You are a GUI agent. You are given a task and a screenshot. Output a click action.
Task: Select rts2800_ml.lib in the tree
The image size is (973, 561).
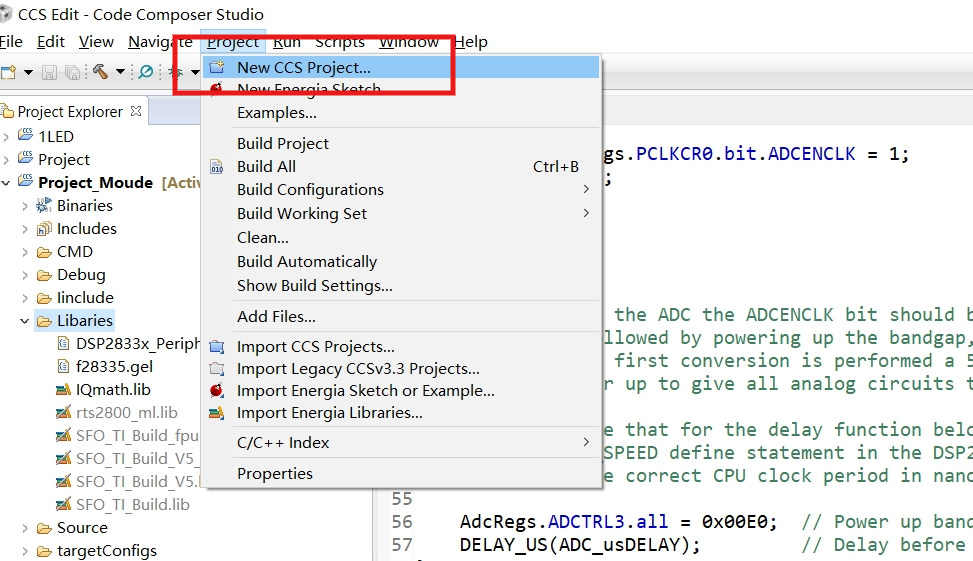coord(127,413)
